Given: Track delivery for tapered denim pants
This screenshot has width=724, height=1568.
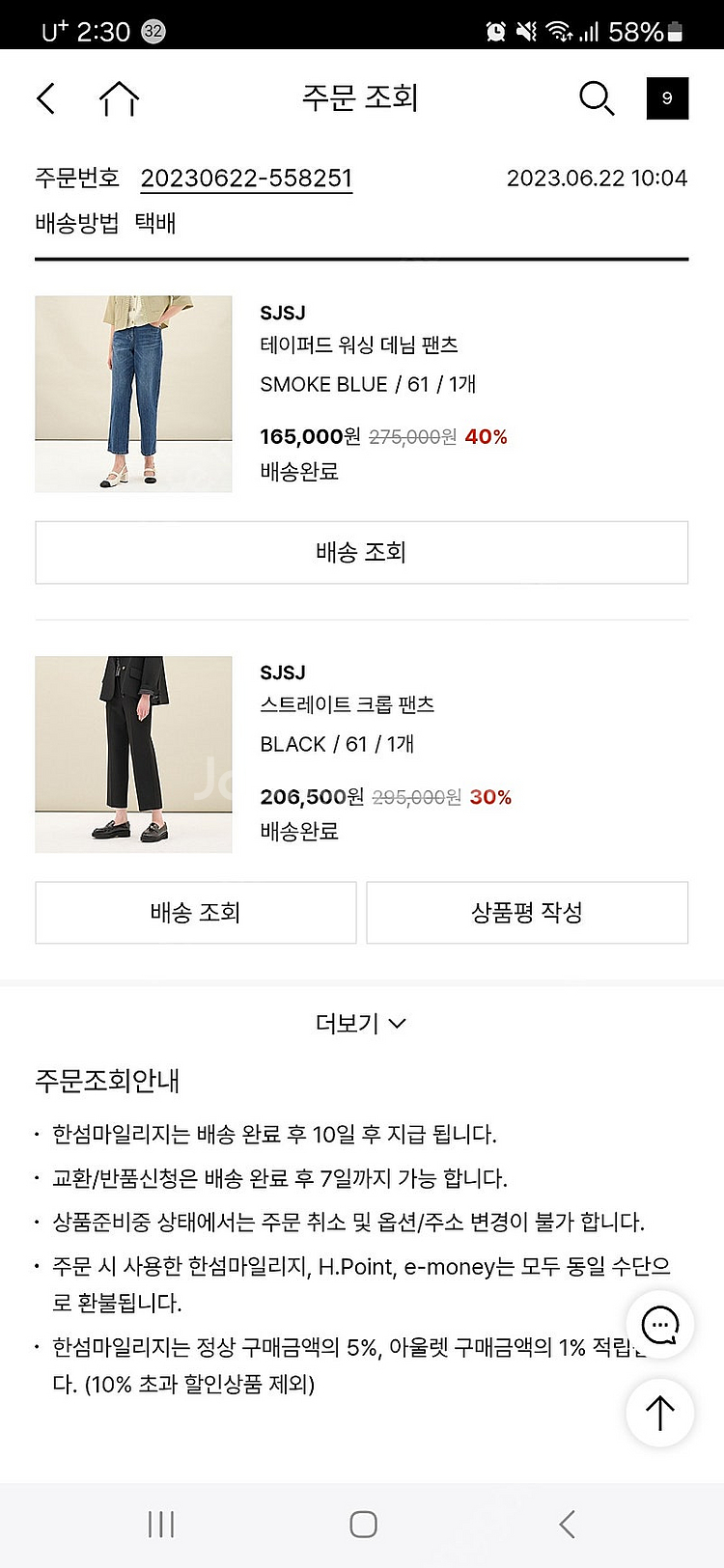Looking at the screenshot, I should pos(361,552).
